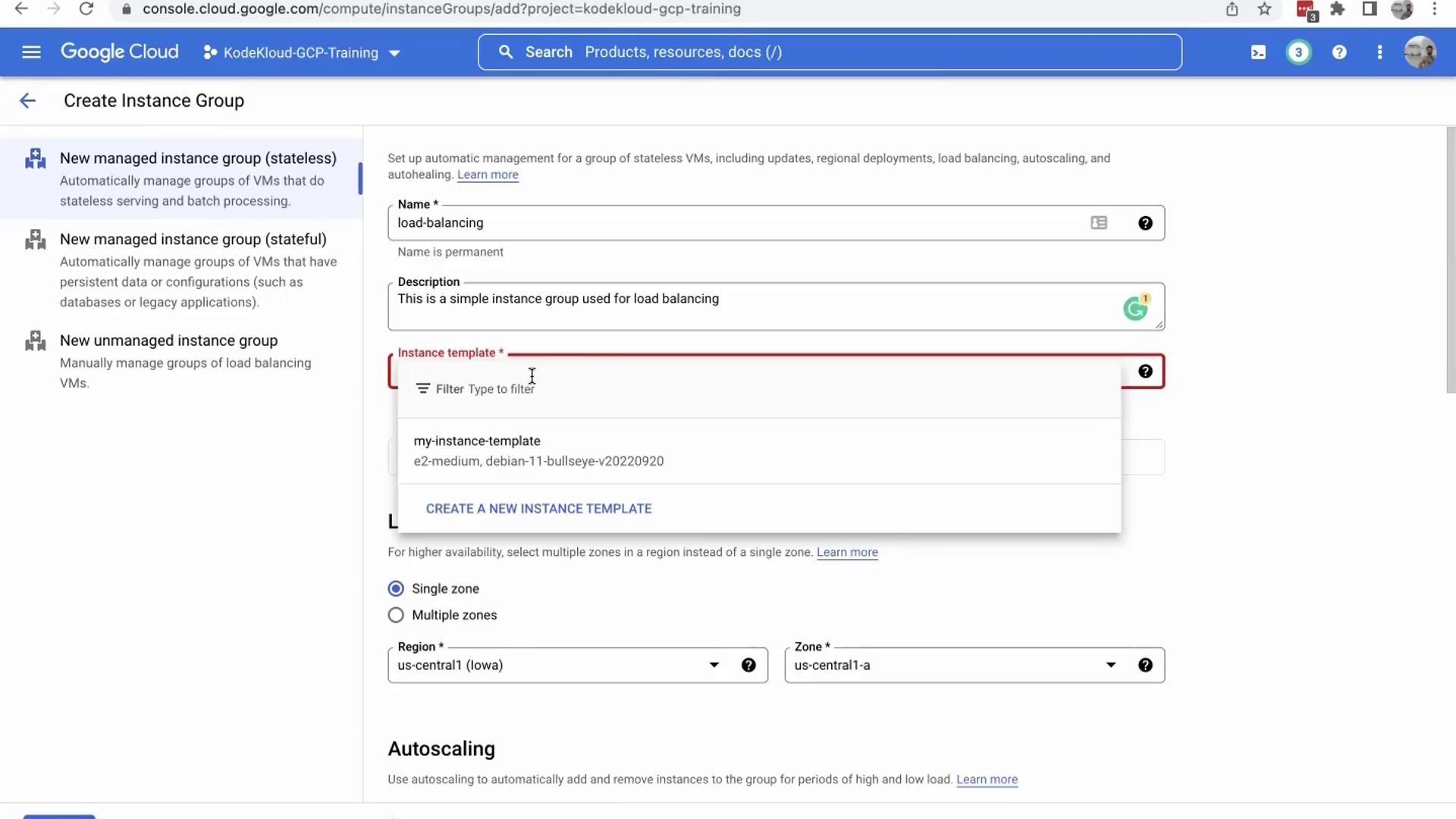This screenshot has height=819, width=1456.
Task: Click the help icon beside Zone dropdown
Action: coord(1145,665)
